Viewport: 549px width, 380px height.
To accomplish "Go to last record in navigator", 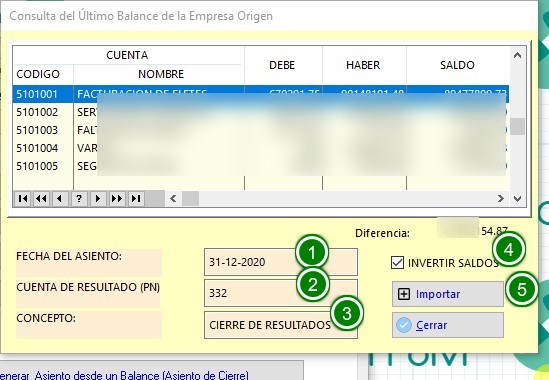I will coord(136,199).
